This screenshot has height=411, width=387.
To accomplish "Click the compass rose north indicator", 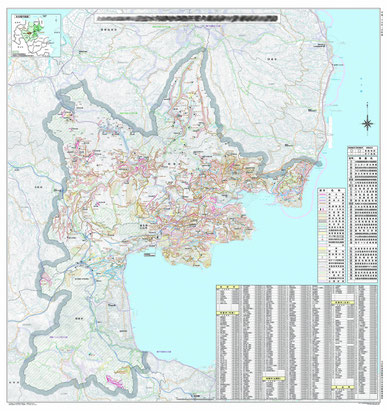I will pyautogui.click(x=367, y=124).
